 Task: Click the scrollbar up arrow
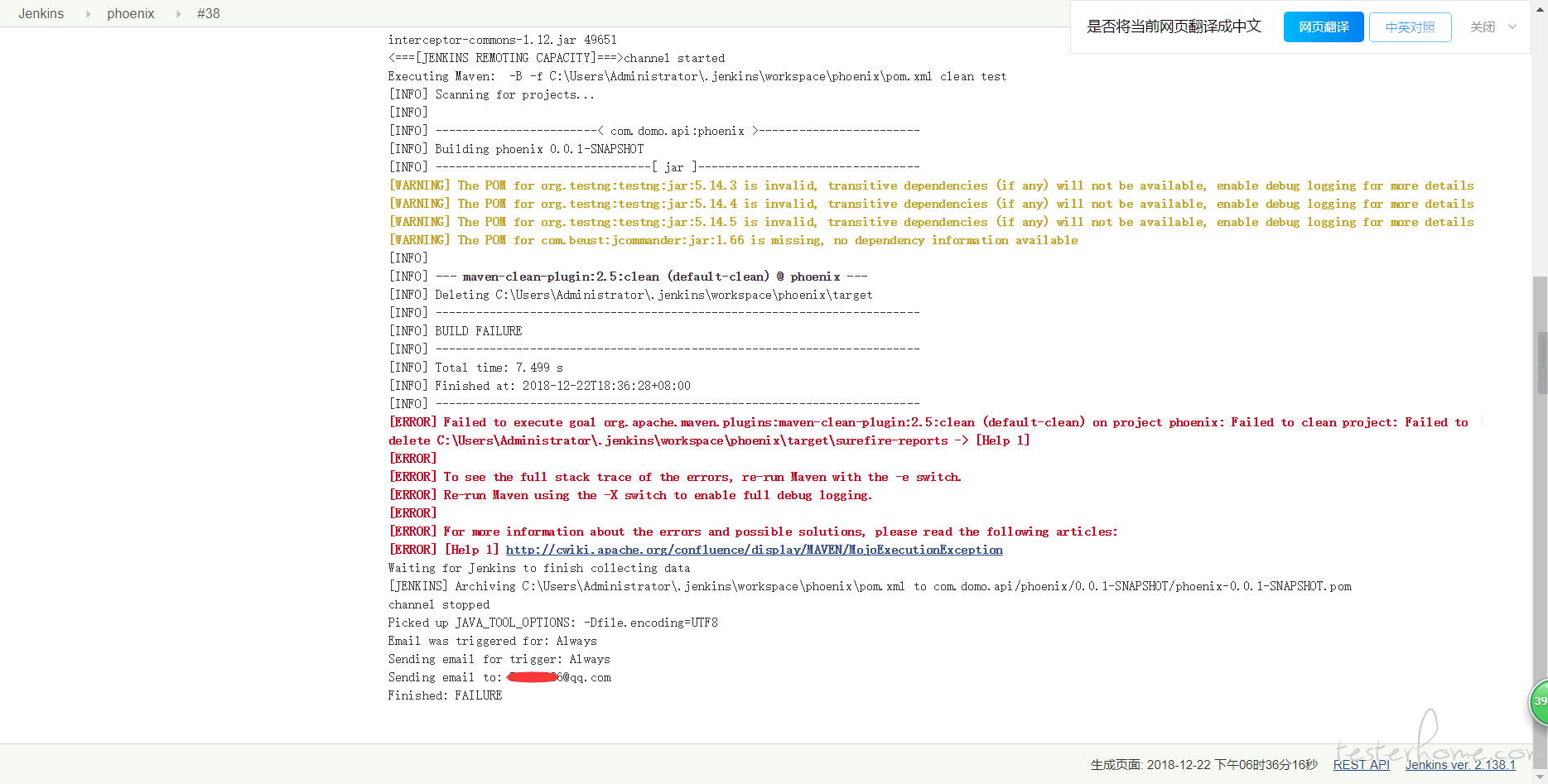(x=1540, y=5)
